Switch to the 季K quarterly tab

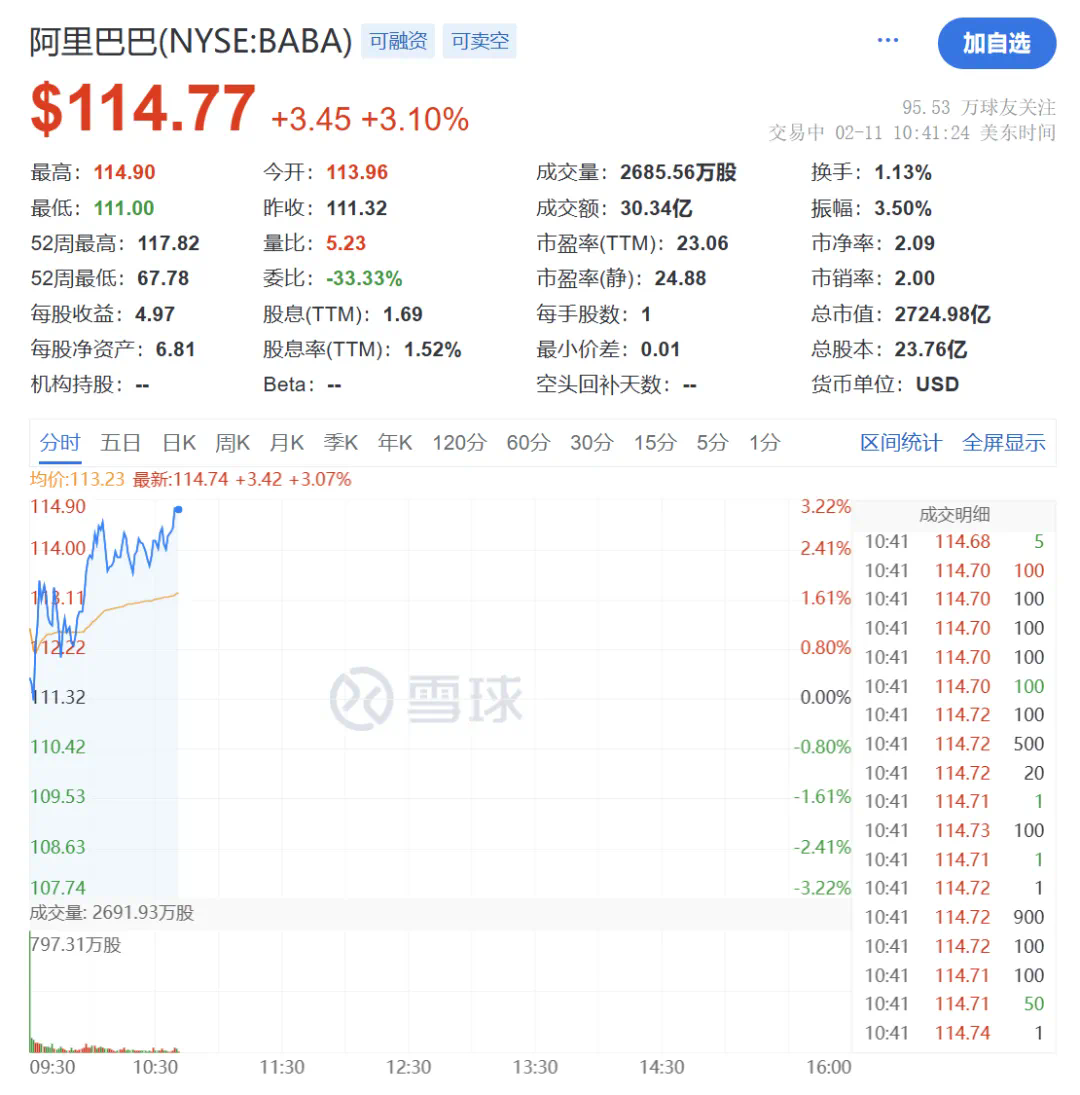341,442
